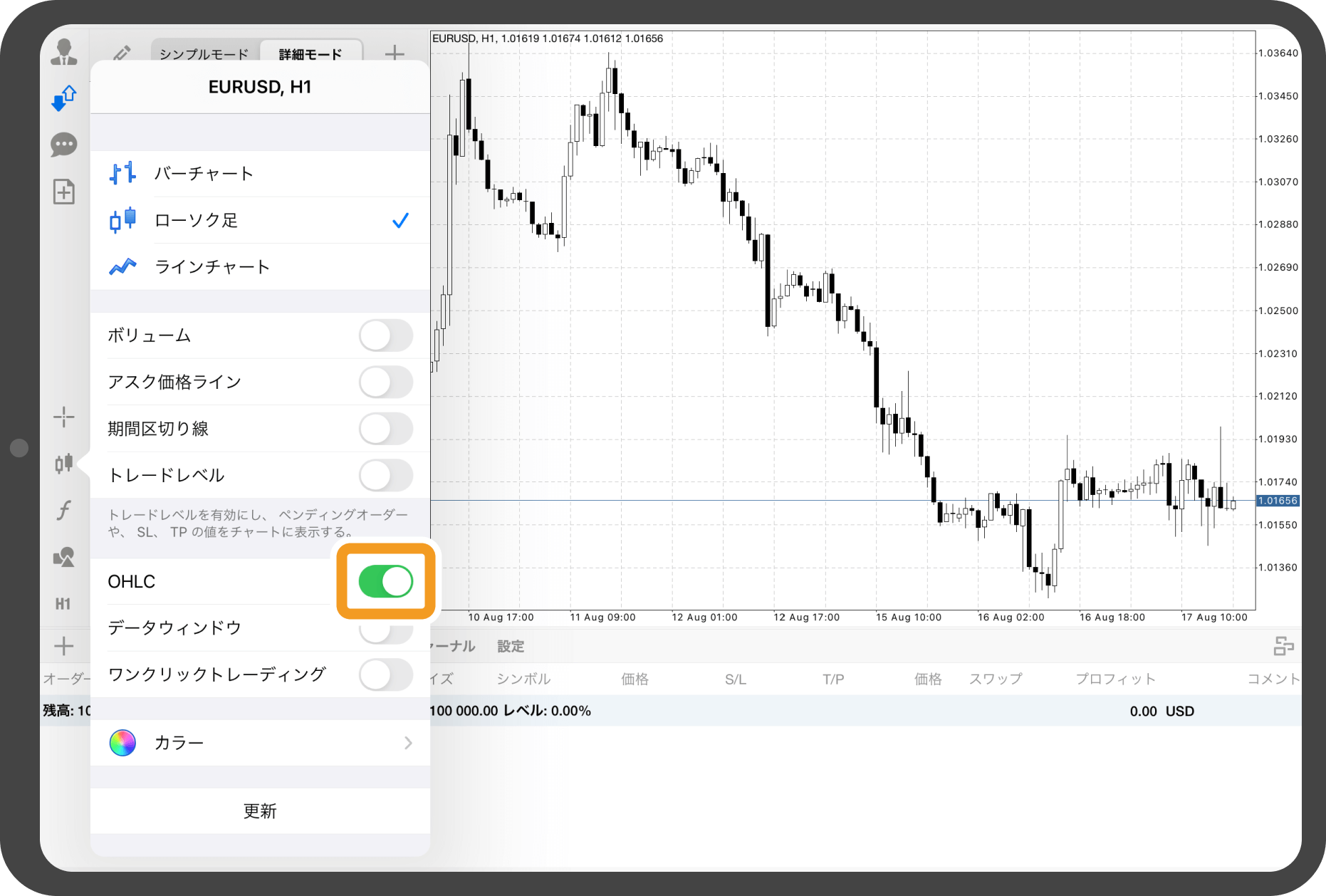Open the chat messages icon
The height and width of the screenshot is (896, 1326).
[x=64, y=145]
